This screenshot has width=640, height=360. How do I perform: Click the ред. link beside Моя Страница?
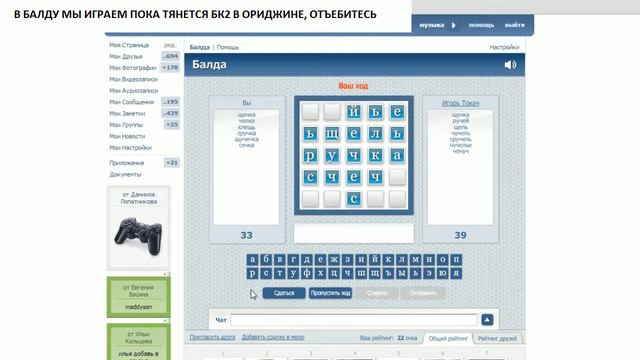tap(170, 45)
